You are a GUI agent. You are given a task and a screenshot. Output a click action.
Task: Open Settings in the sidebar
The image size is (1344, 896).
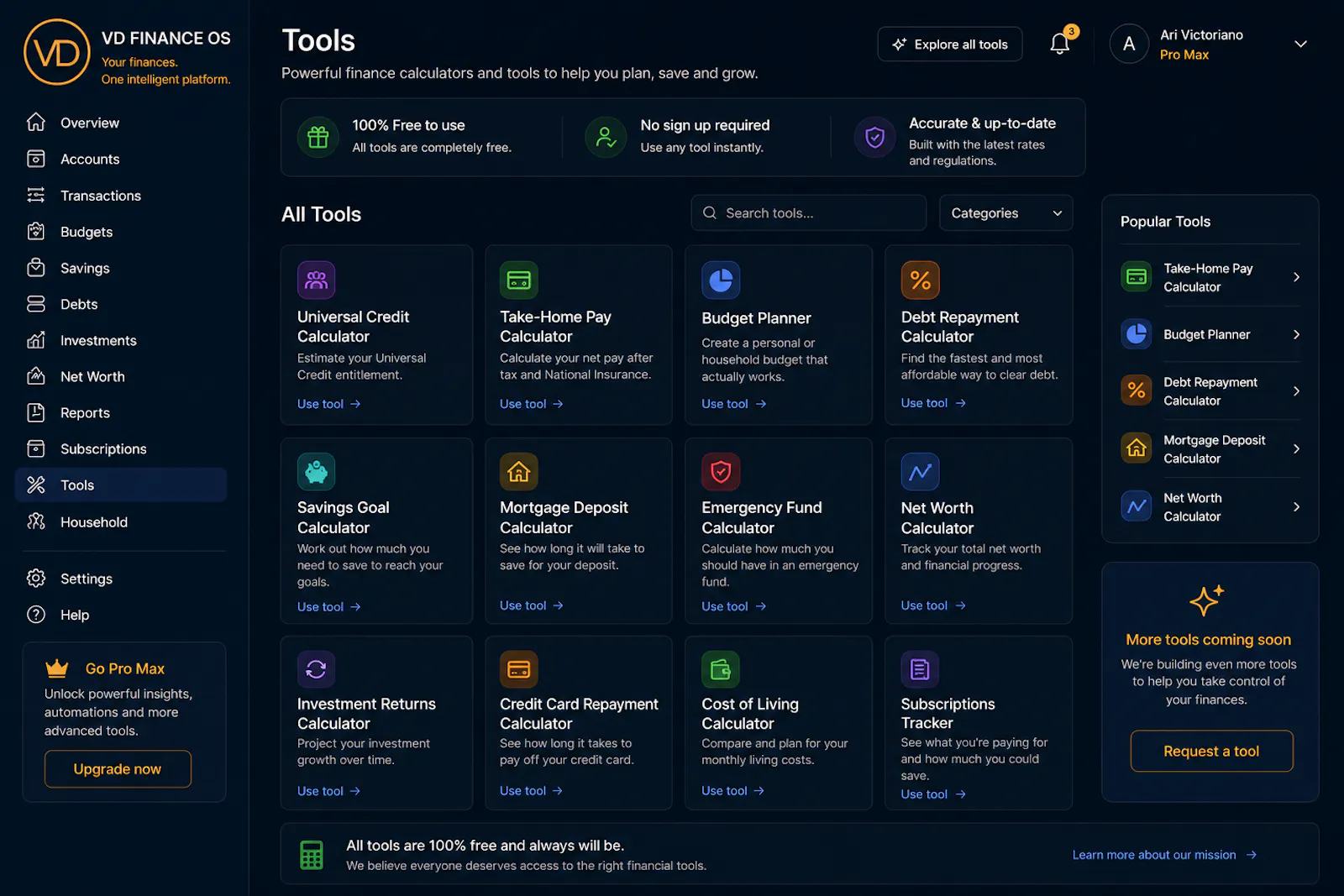pyautogui.click(x=121, y=579)
